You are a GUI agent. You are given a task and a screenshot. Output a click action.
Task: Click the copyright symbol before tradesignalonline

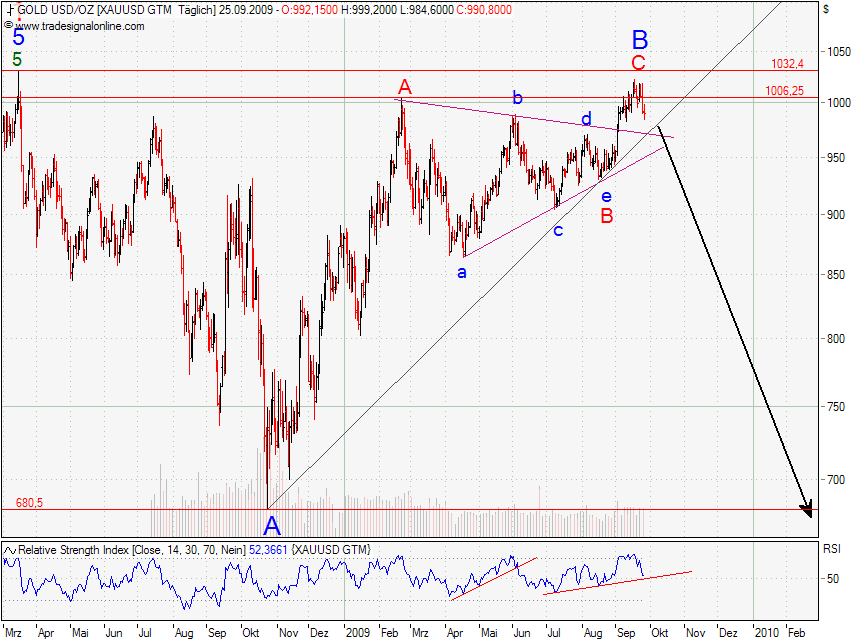pyautogui.click(x=8, y=25)
